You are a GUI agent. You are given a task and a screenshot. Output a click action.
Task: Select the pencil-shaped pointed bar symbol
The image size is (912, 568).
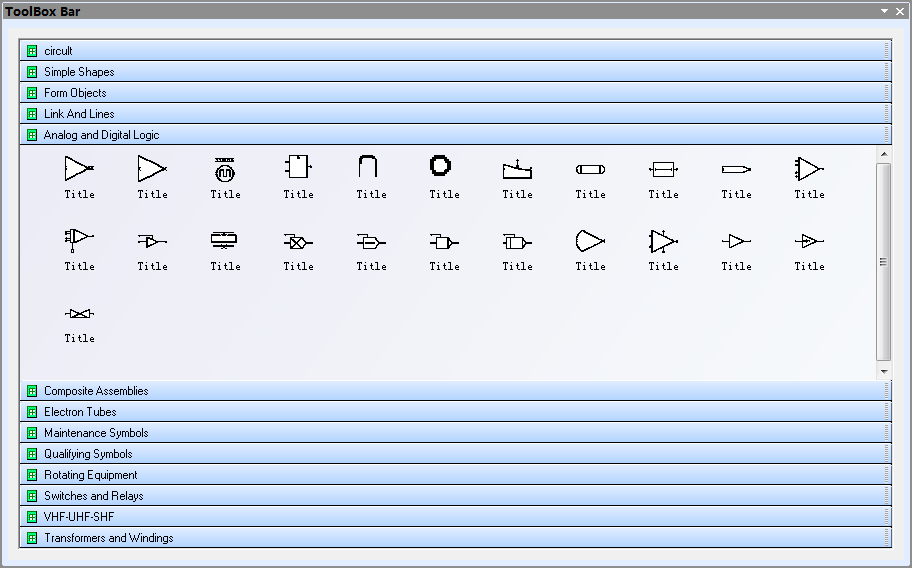pyautogui.click(x=736, y=169)
